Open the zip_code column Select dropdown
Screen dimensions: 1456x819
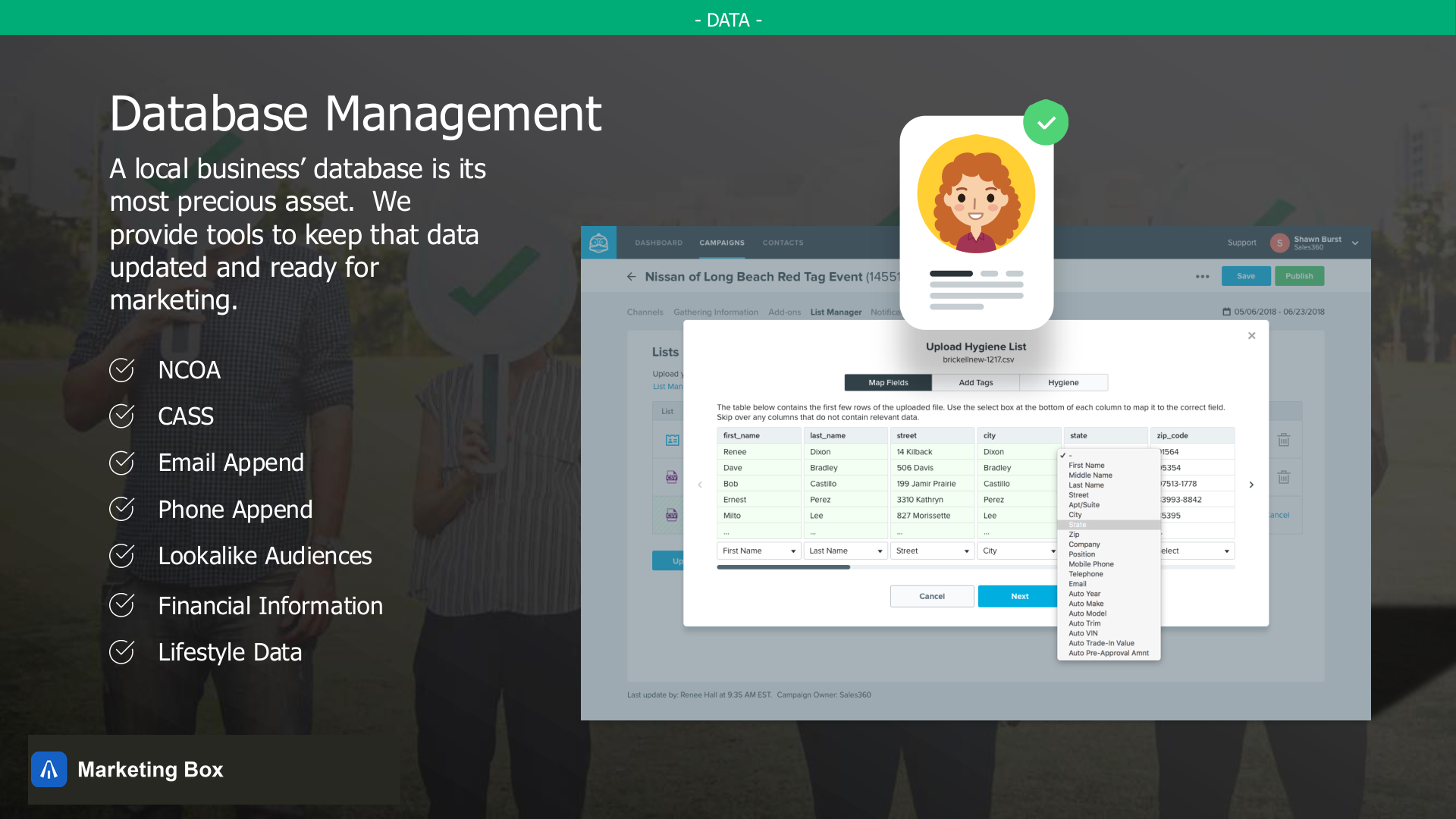tap(1197, 551)
